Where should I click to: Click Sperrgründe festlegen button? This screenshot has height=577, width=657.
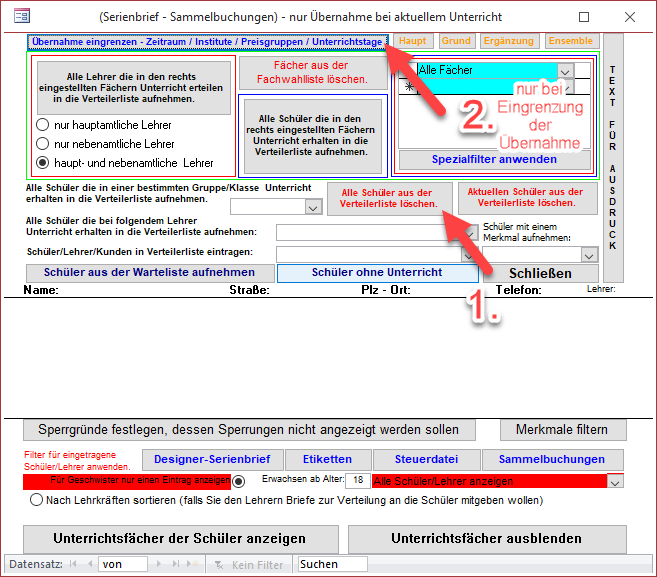click(249, 430)
